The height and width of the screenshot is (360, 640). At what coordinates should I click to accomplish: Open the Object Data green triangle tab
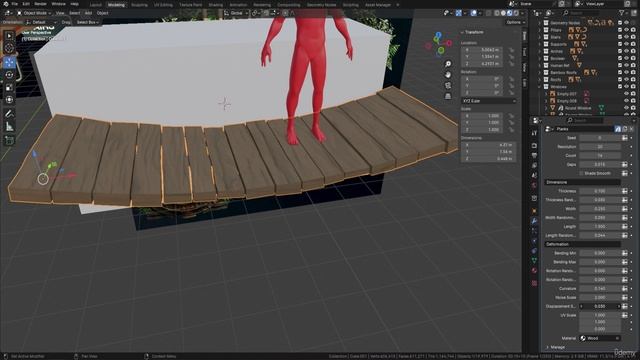534,260
